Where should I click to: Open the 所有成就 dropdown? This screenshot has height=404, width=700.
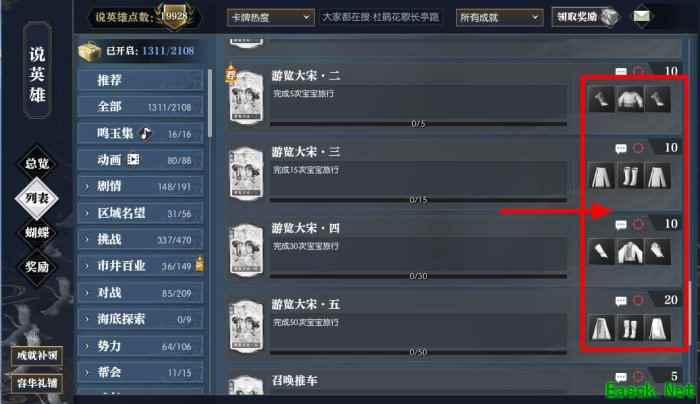499,18
